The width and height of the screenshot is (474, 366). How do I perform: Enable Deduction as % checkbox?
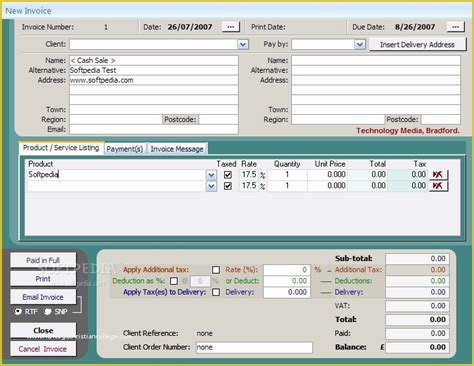pyautogui.click(x=174, y=281)
